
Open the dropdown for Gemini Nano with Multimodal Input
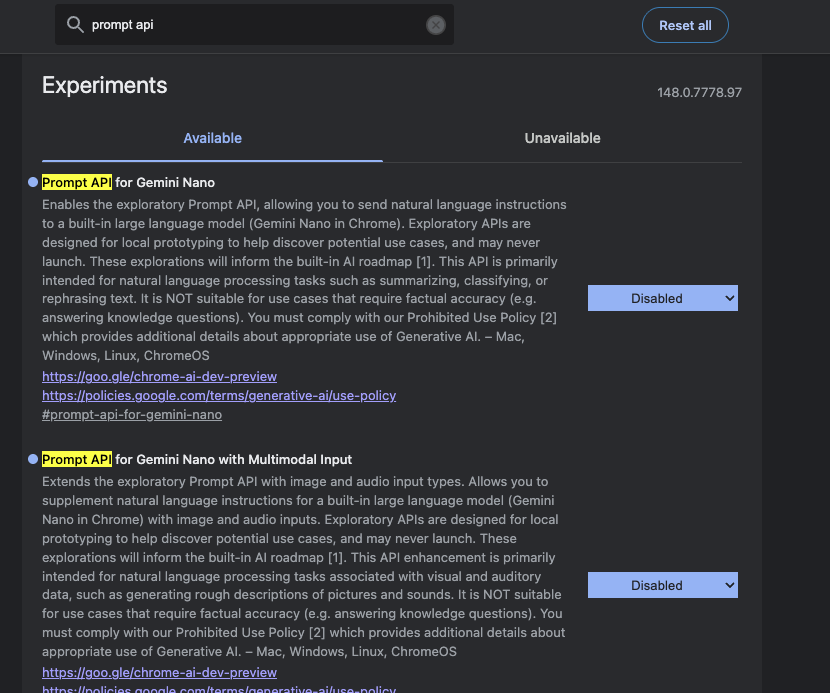click(x=662, y=585)
